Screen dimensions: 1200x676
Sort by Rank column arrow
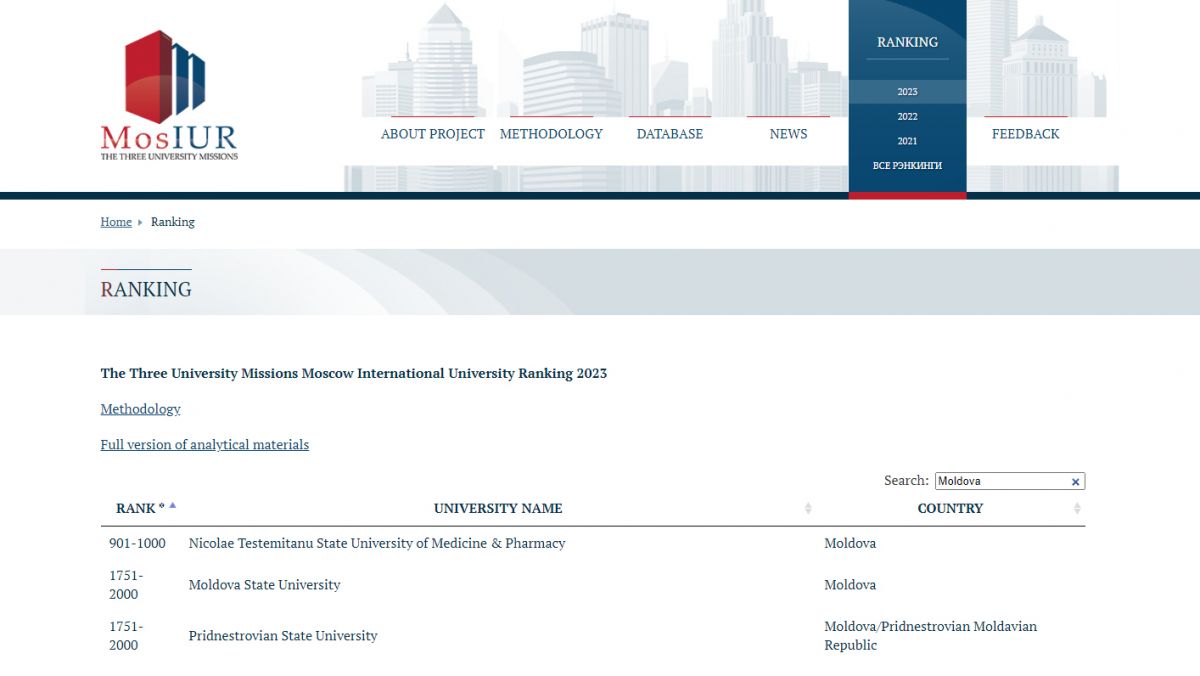click(172, 506)
